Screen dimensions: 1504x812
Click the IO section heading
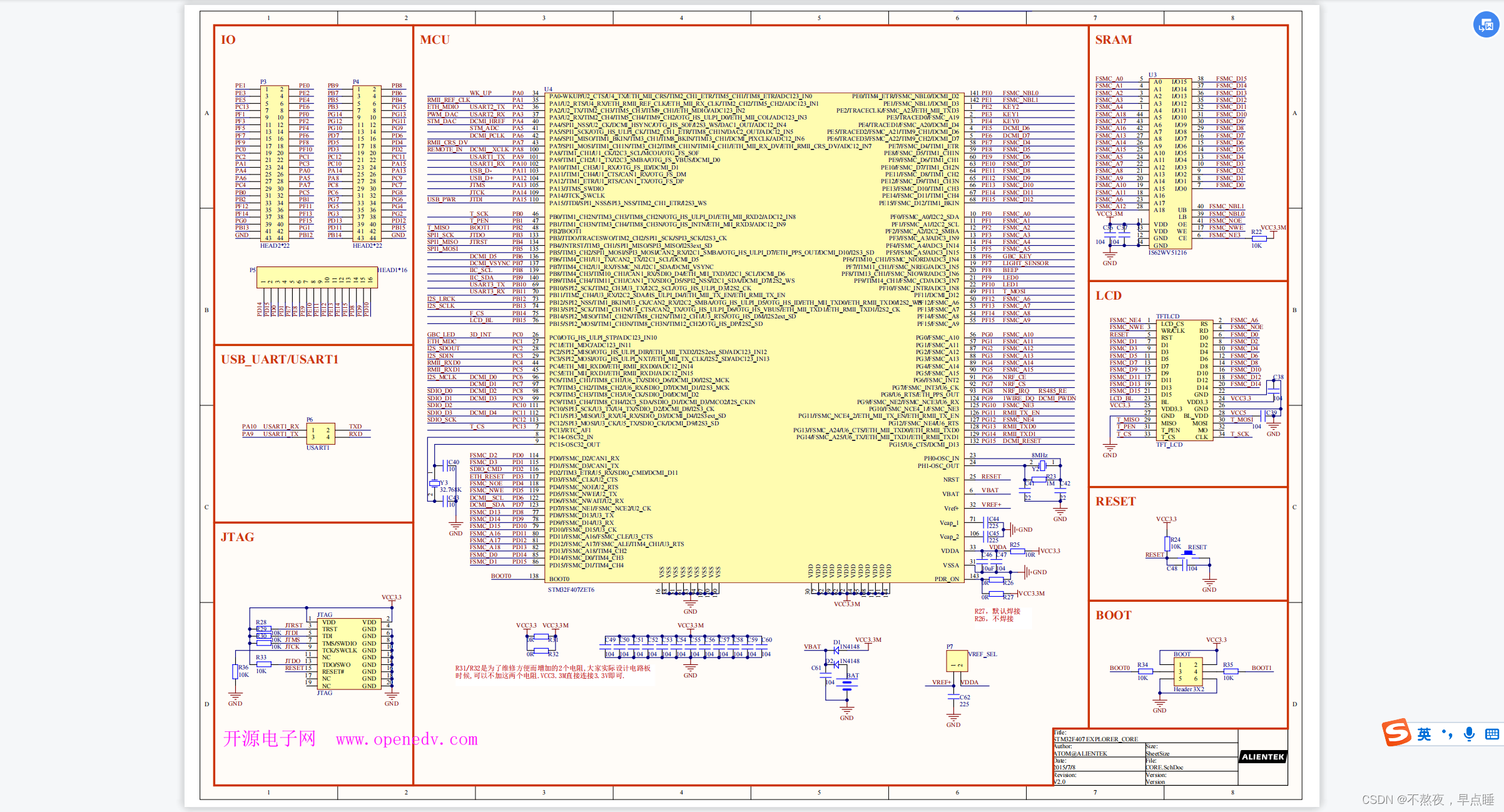pyautogui.click(x=228, y=39)
